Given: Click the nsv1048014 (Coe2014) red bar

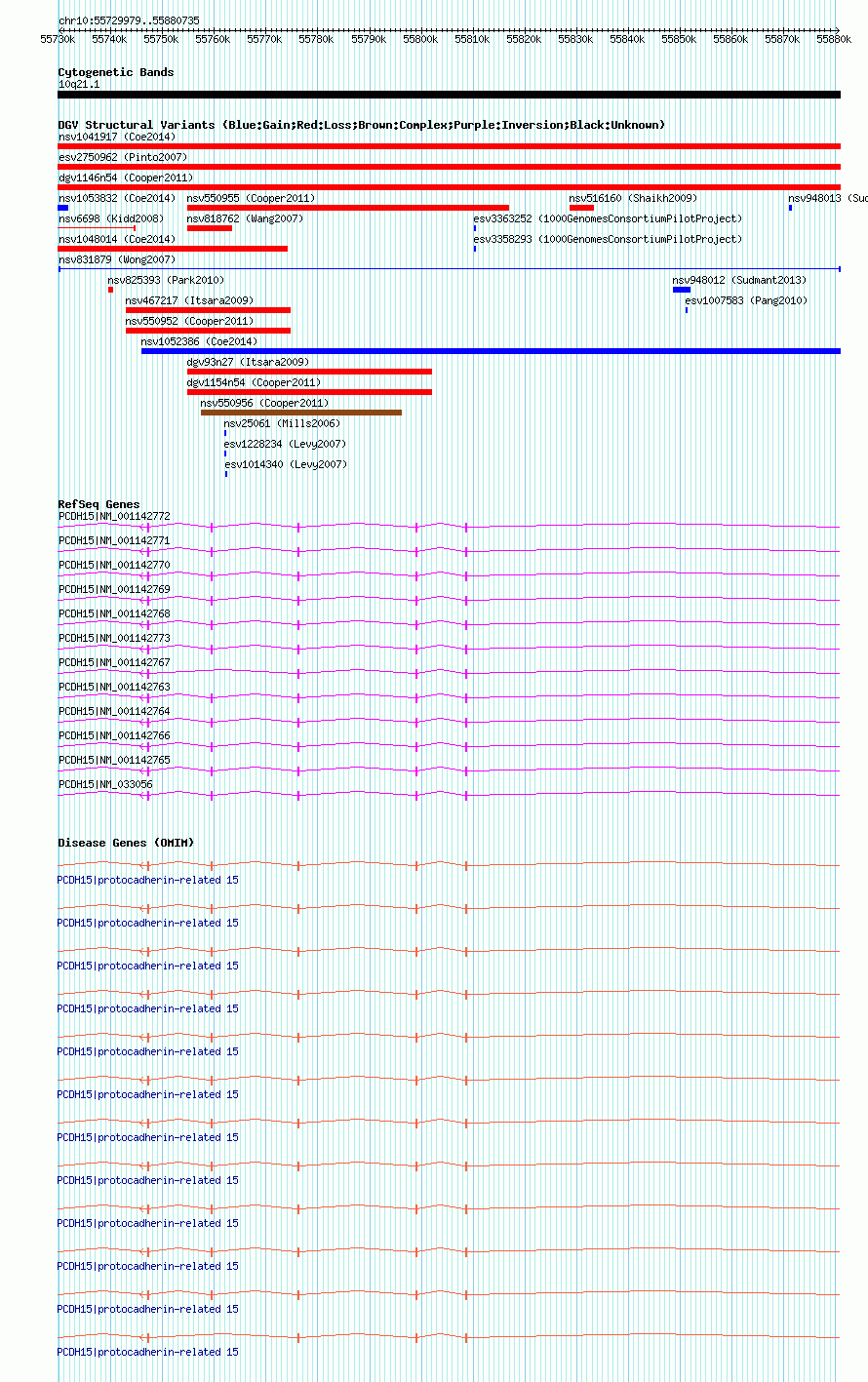Looking at the screenshot, I should click(173, 249).
